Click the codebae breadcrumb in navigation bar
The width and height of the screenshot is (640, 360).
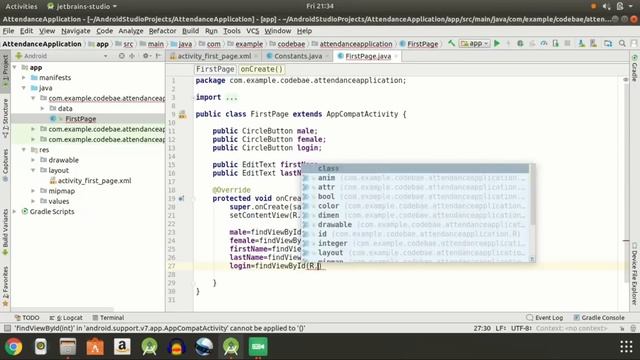point(291,44)
